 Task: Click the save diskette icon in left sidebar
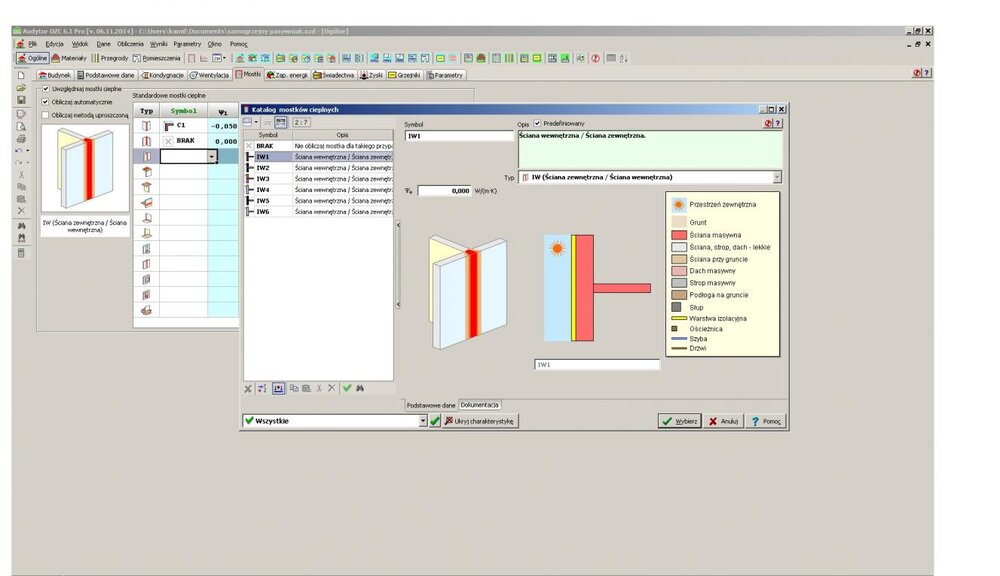pyautogui.click(x=21, y=101)
